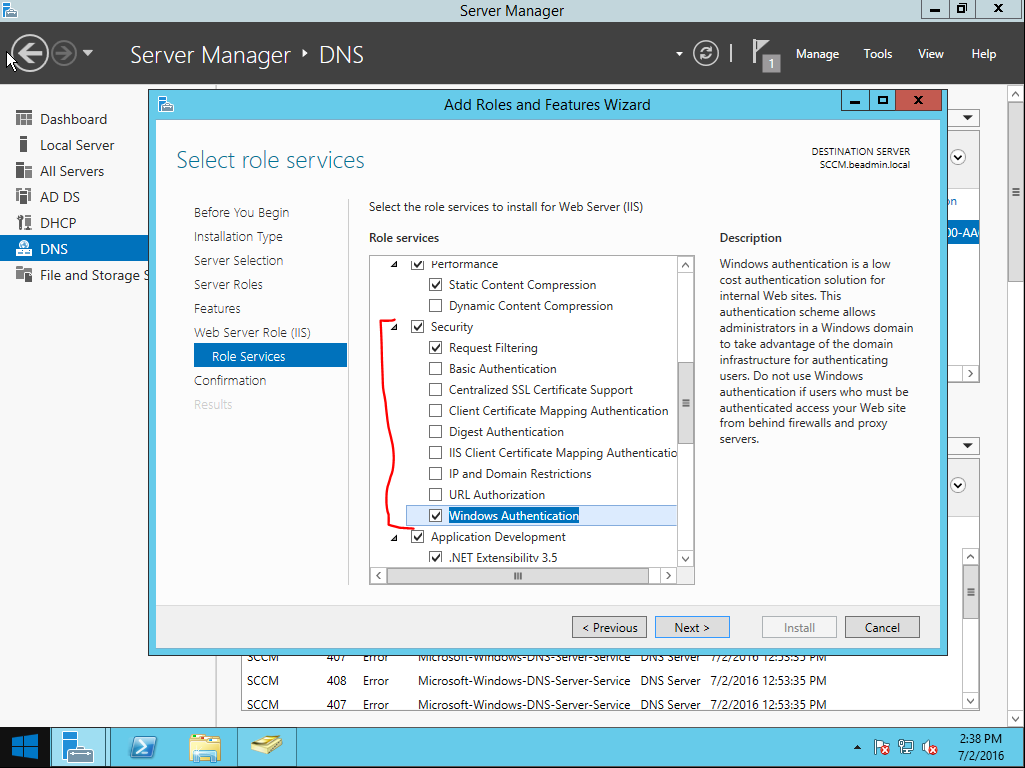Open File Explorer from the taskbar
This screenshot has height=768, width=1025.
tap(205, 747)
